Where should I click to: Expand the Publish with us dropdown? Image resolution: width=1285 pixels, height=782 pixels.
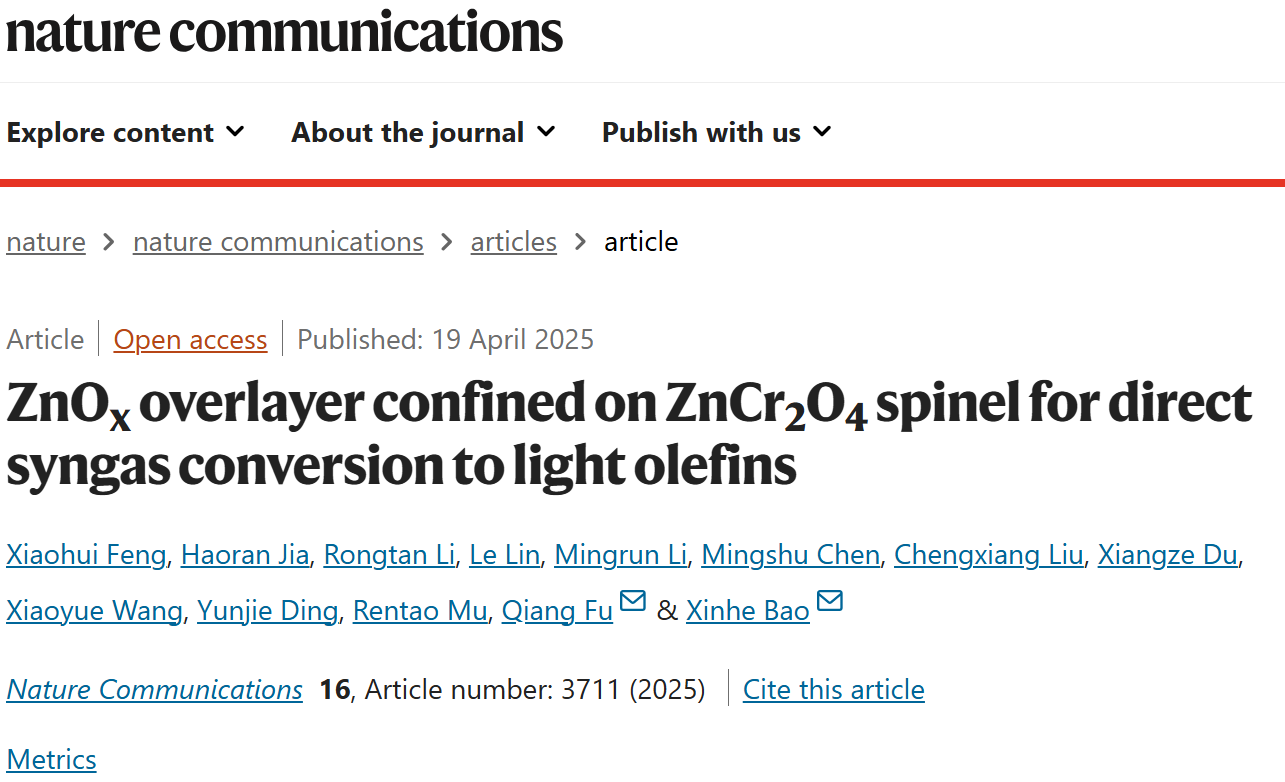tap(717, 132)
